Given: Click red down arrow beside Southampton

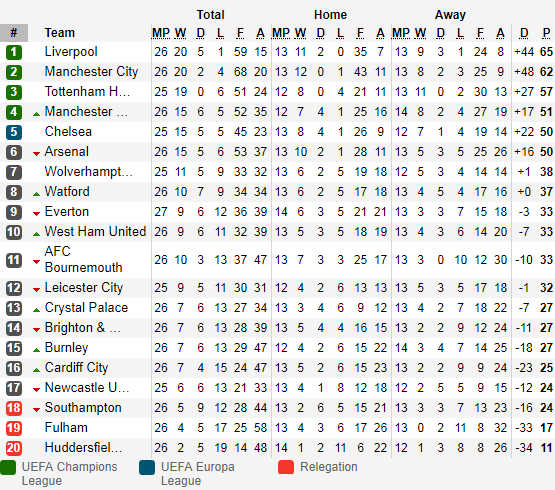Looking at the screenshot, I should (36, 410).
